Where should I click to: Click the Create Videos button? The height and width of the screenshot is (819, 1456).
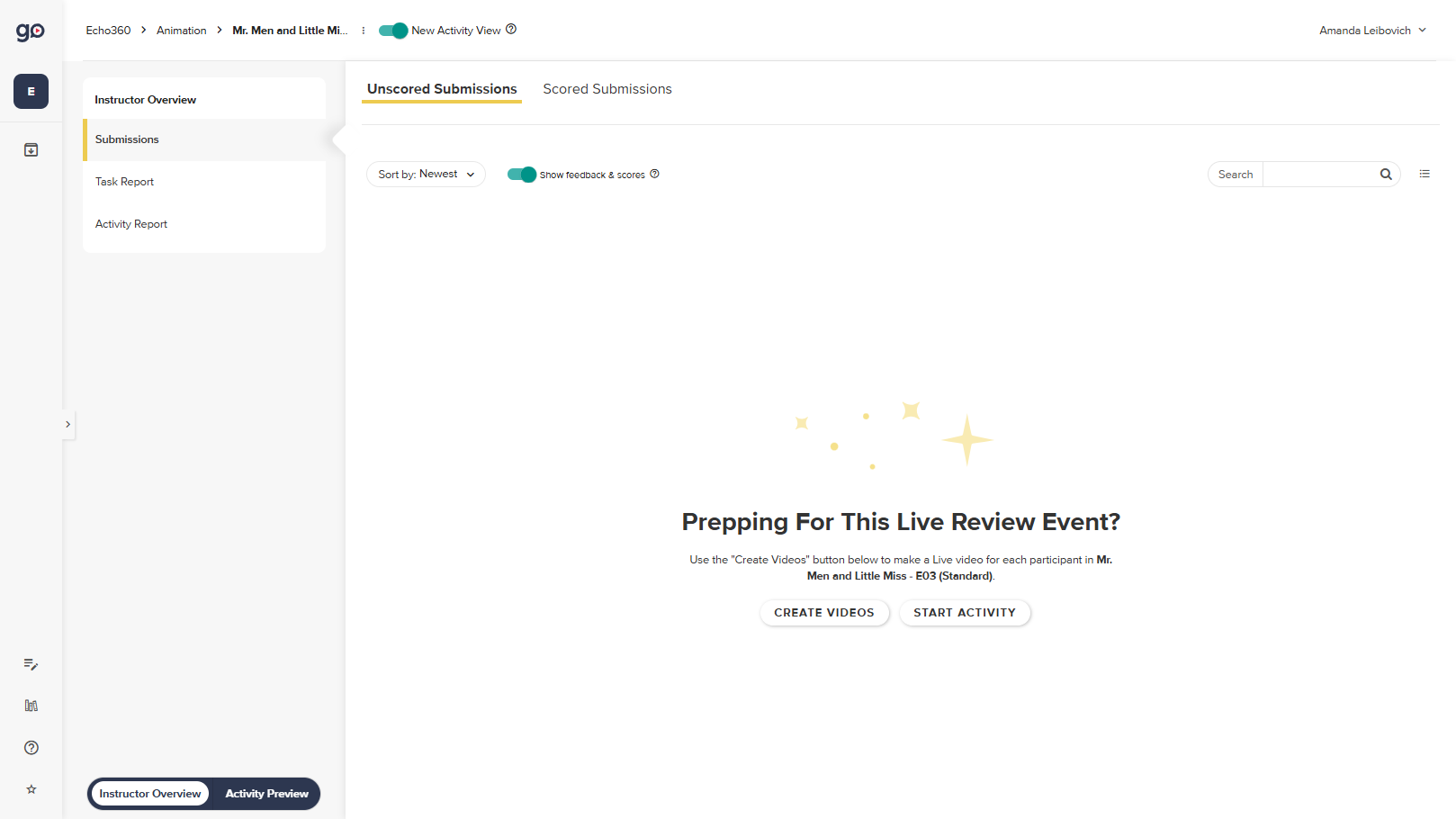pyautogui.click(x=823, y=613)
